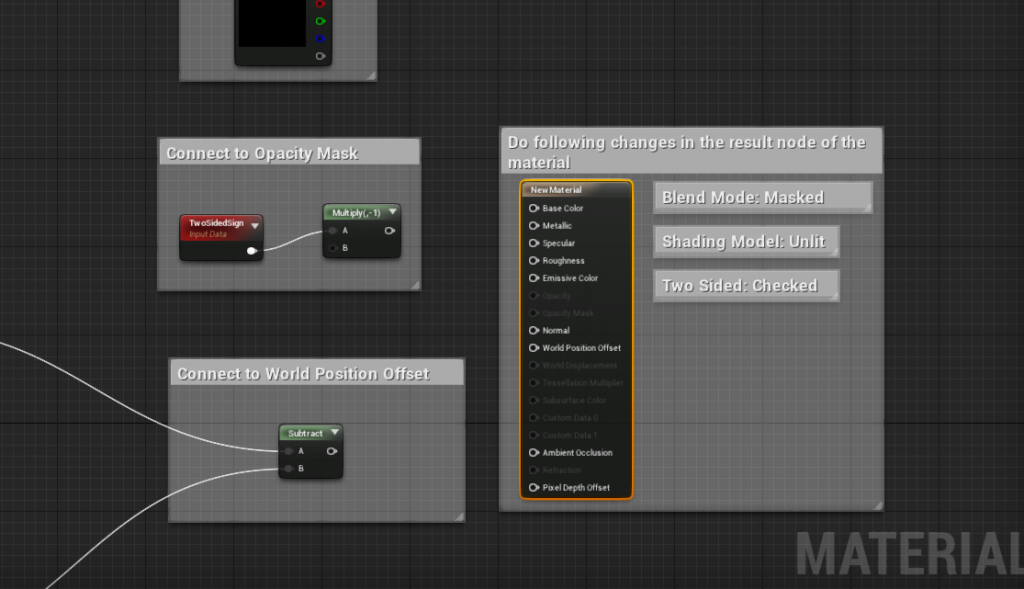Click the World Position Offset comment's corner handle
1024x589 pixels.
click(x=460, y=517)
